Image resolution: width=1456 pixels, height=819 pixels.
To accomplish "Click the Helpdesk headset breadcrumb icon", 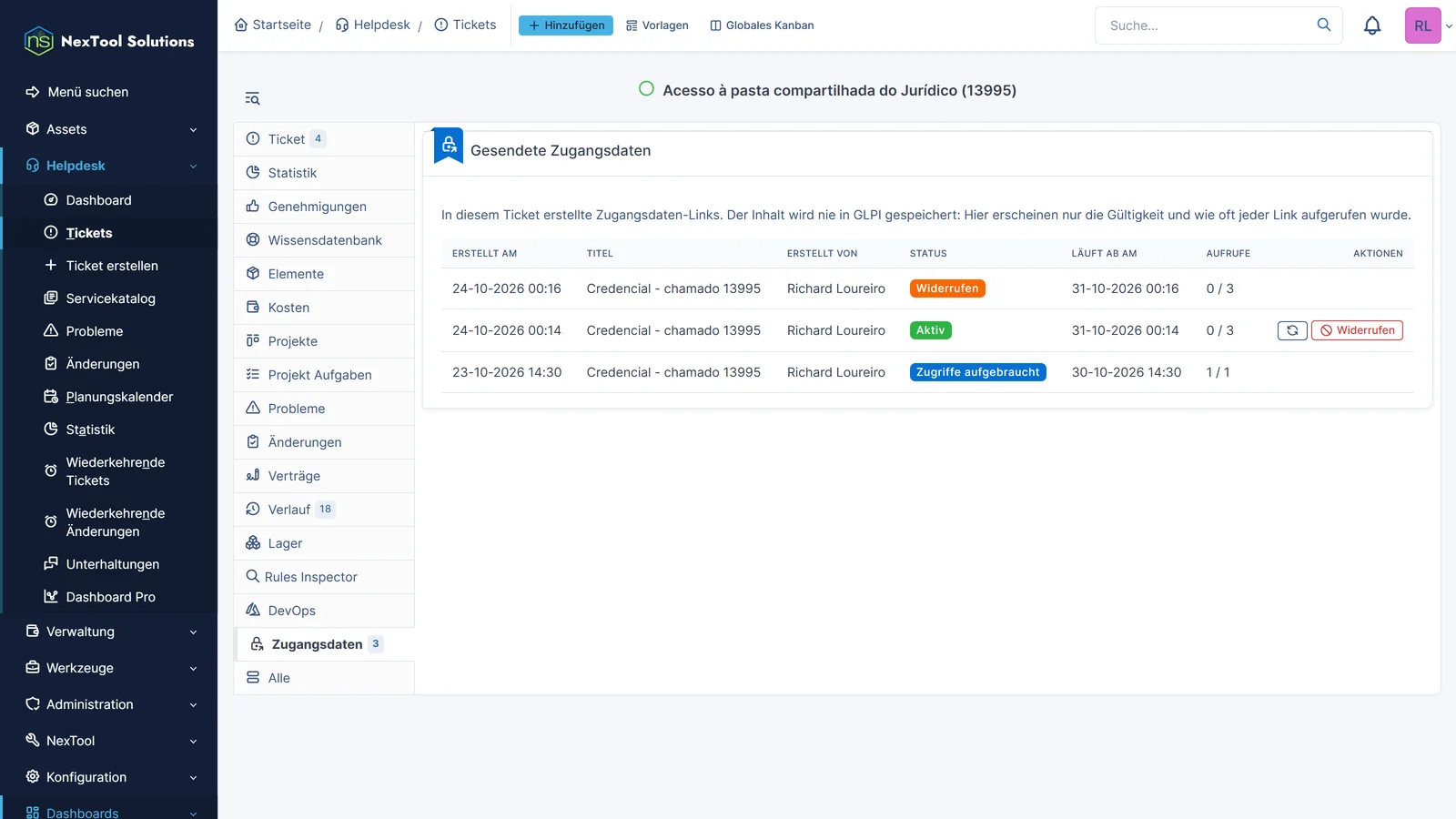I will pyautogui.click(x=342, y=25).
